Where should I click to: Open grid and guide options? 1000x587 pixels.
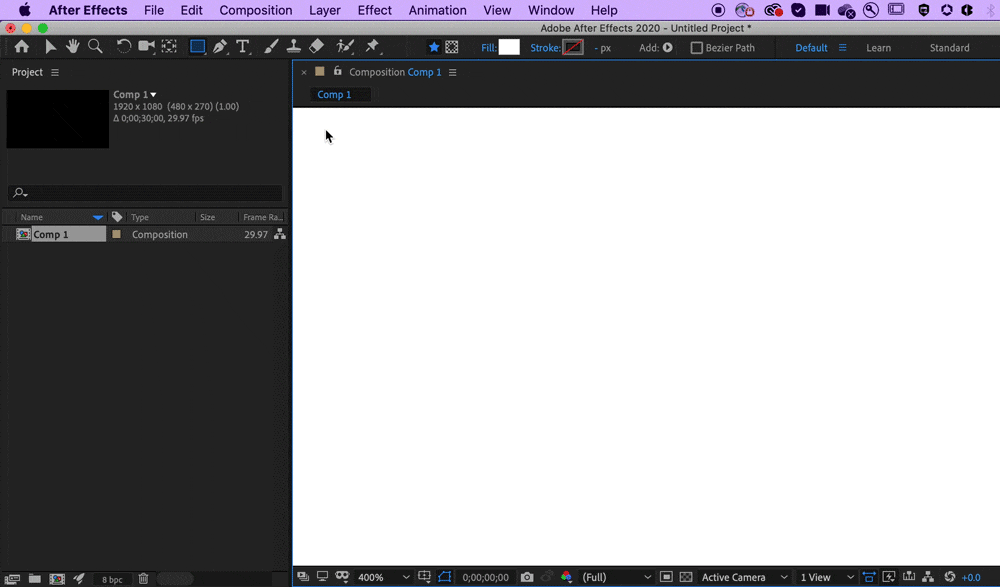click(x=424, y=577)
